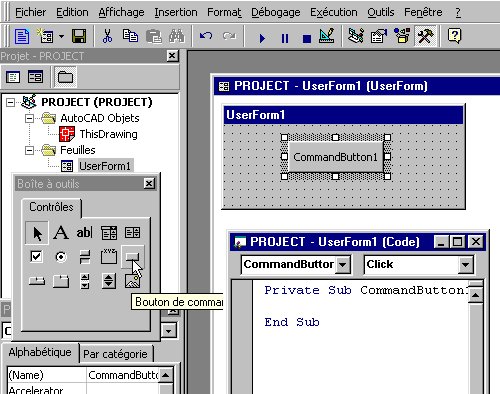This screenshot has width=500, height=394.
Task: Stop execution with the reset square icon
Action: coord(307,39)
